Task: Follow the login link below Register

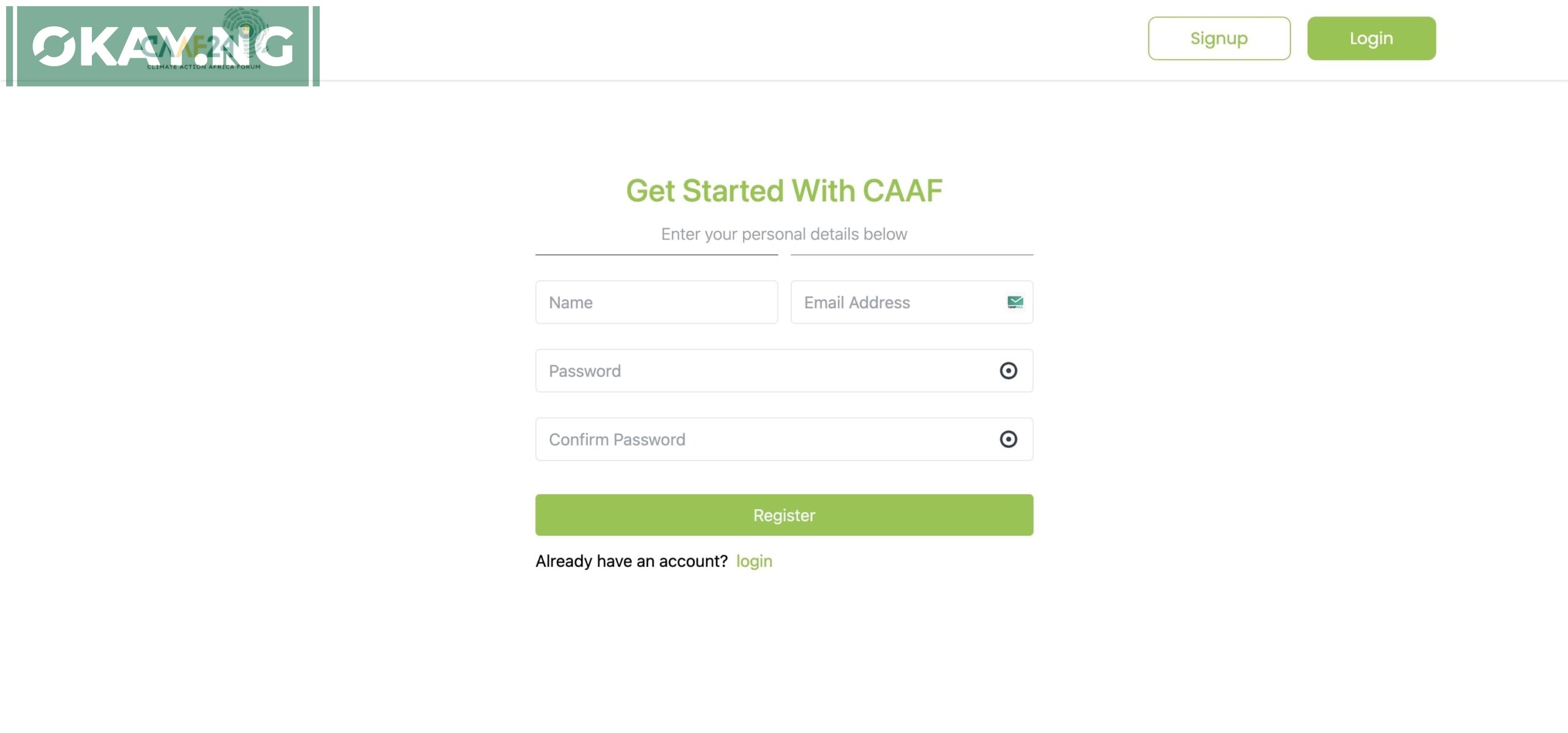Action: click(x=754, y=561)
